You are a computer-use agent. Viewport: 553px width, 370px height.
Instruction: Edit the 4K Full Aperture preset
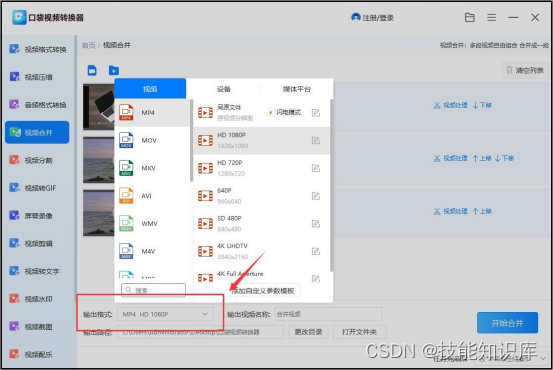click(316, 279)
